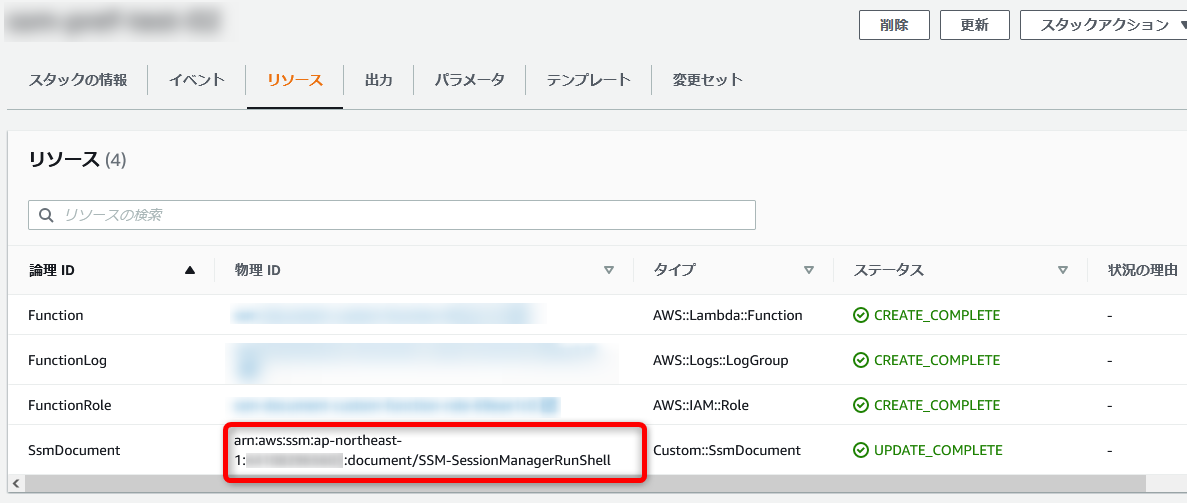Switch to the イベント tab

tap(197, 80)
